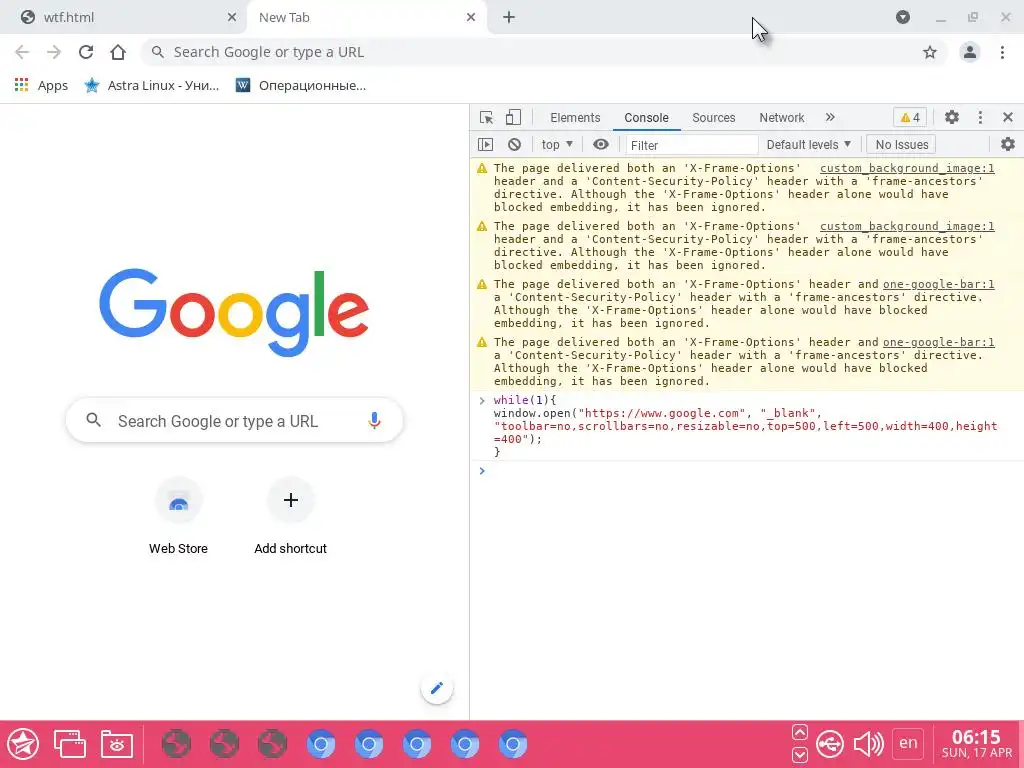Open the tab search dropdown arrow
This screenshot has height=768, width=1024.
[x=903, y=18]
